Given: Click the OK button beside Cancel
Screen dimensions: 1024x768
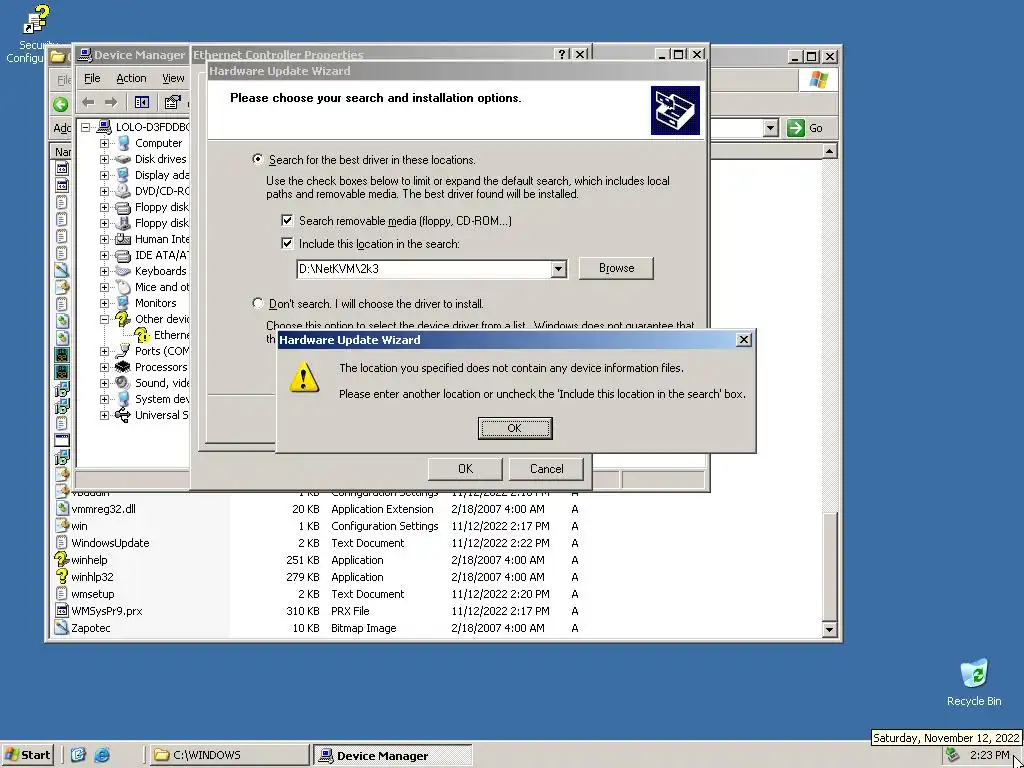Looking at the screenshot, I should coord(465,469).
